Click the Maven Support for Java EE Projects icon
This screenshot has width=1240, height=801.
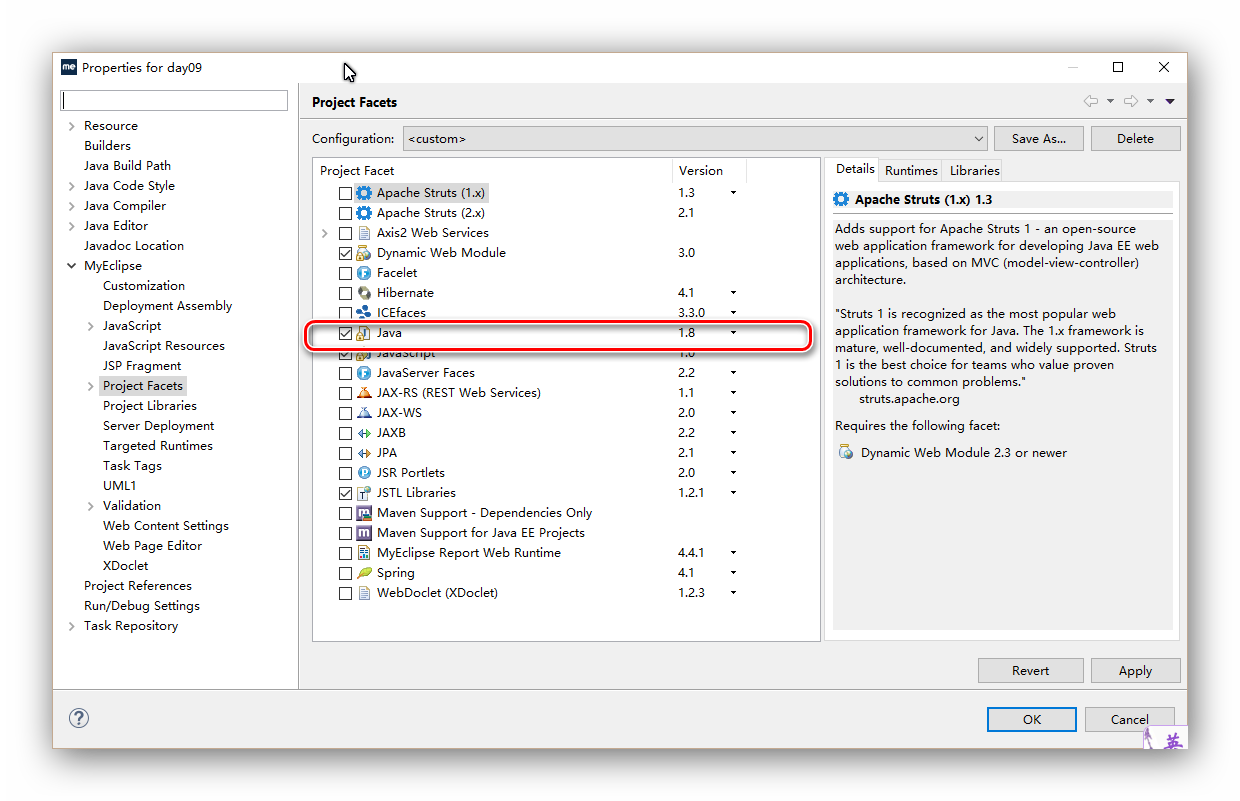pyautogui.click(x=364, y=533)
